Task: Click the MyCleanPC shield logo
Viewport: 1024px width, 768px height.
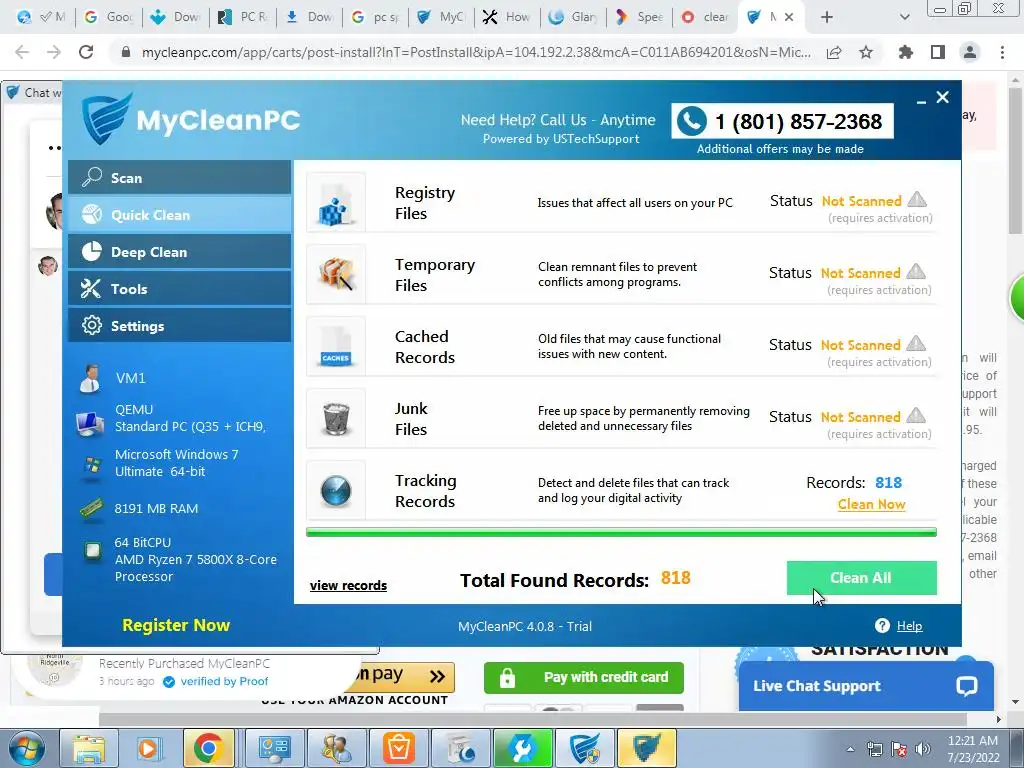Action: point(107,118)
